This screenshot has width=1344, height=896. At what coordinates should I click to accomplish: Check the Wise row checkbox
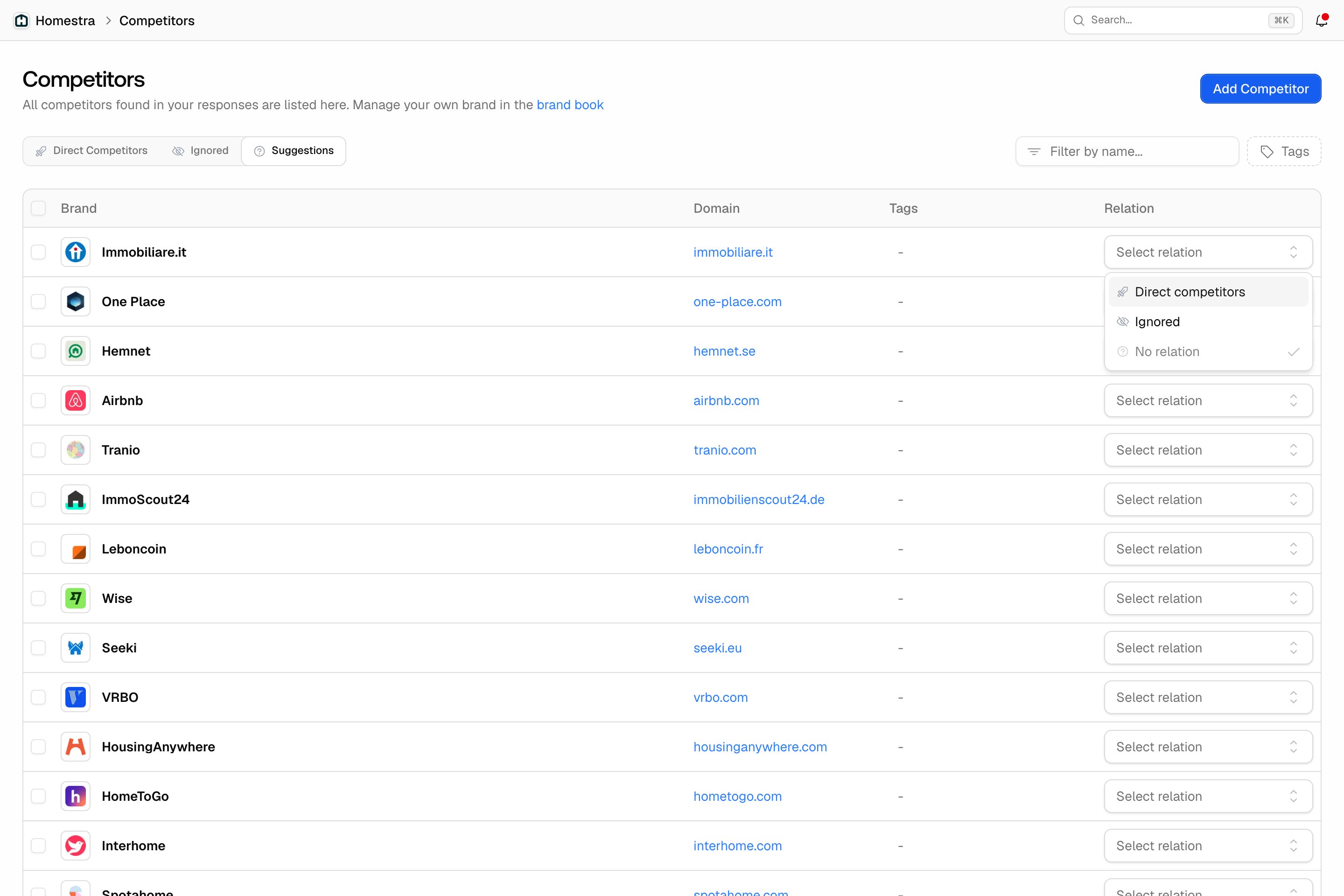[x=38, y=598]
